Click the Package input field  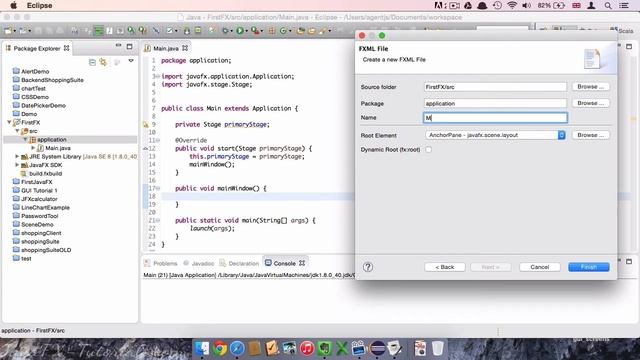pos(495,104)
